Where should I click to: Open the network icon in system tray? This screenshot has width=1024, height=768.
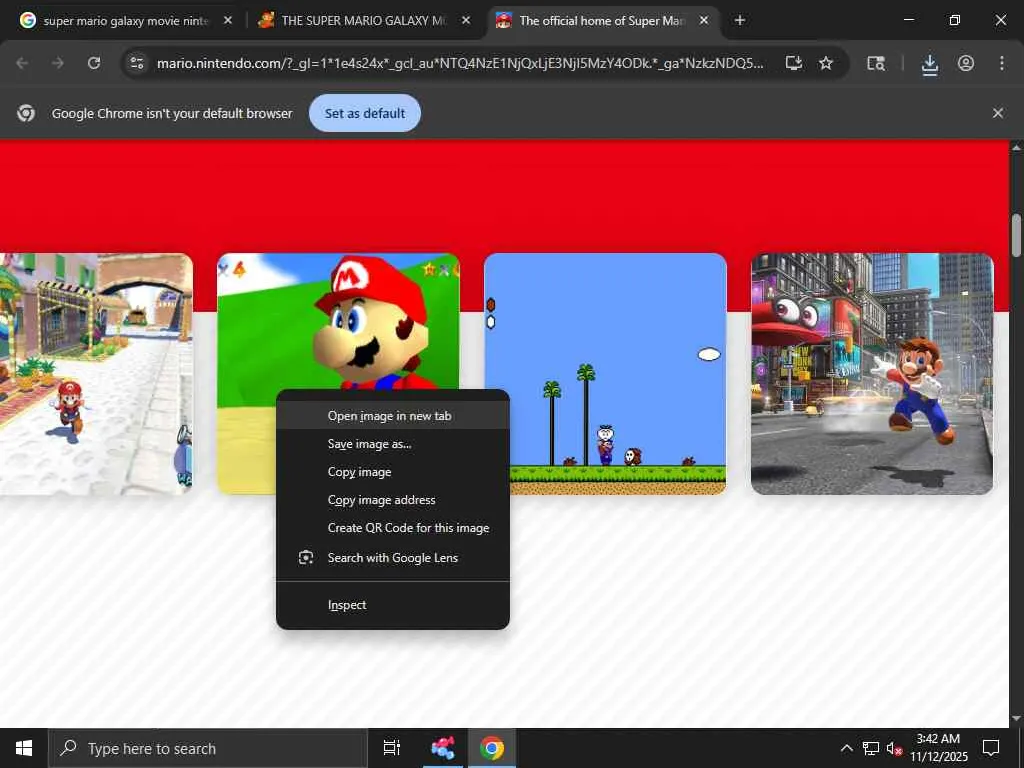point(871,748)
